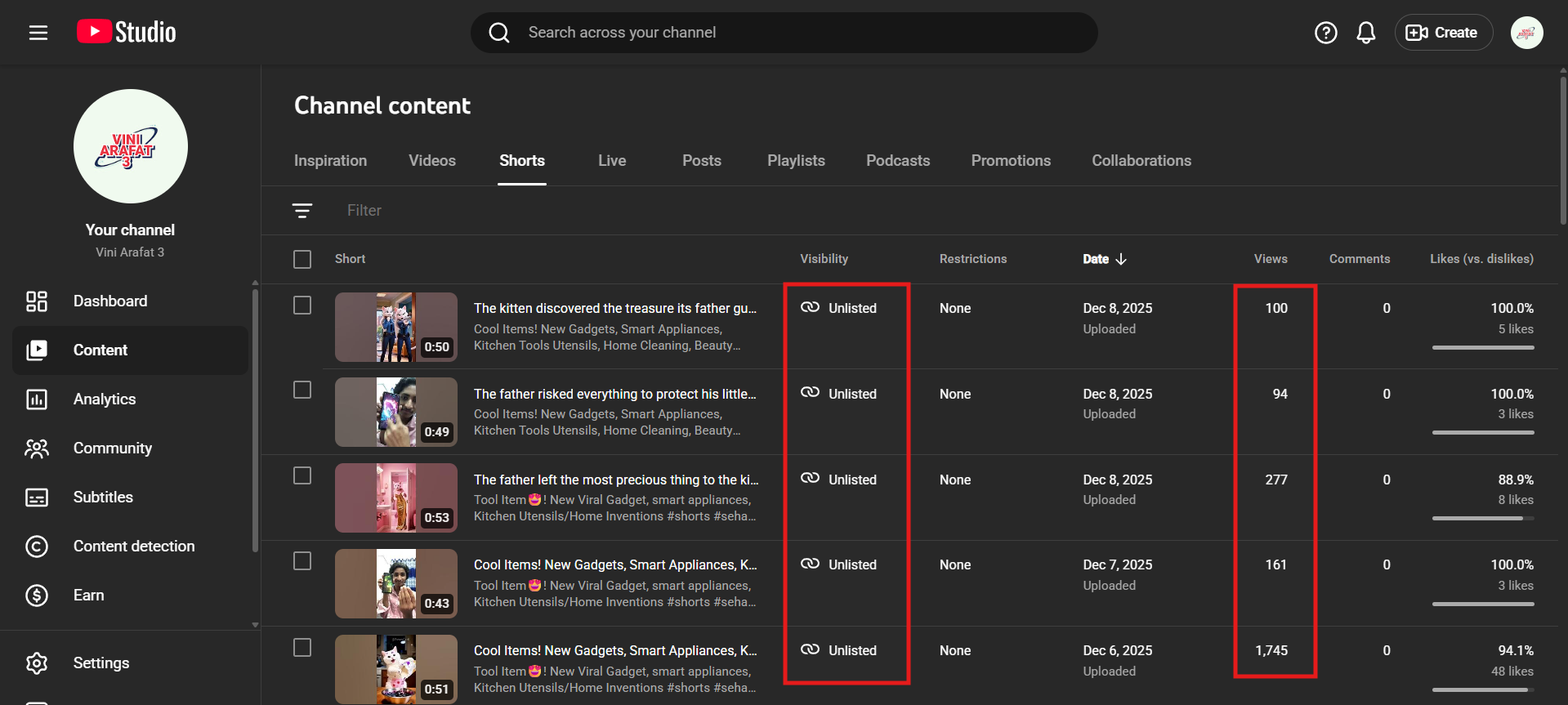Click the Create button
The height and width of the screenshot is (705, 1568).
[x=1443, y=33]
